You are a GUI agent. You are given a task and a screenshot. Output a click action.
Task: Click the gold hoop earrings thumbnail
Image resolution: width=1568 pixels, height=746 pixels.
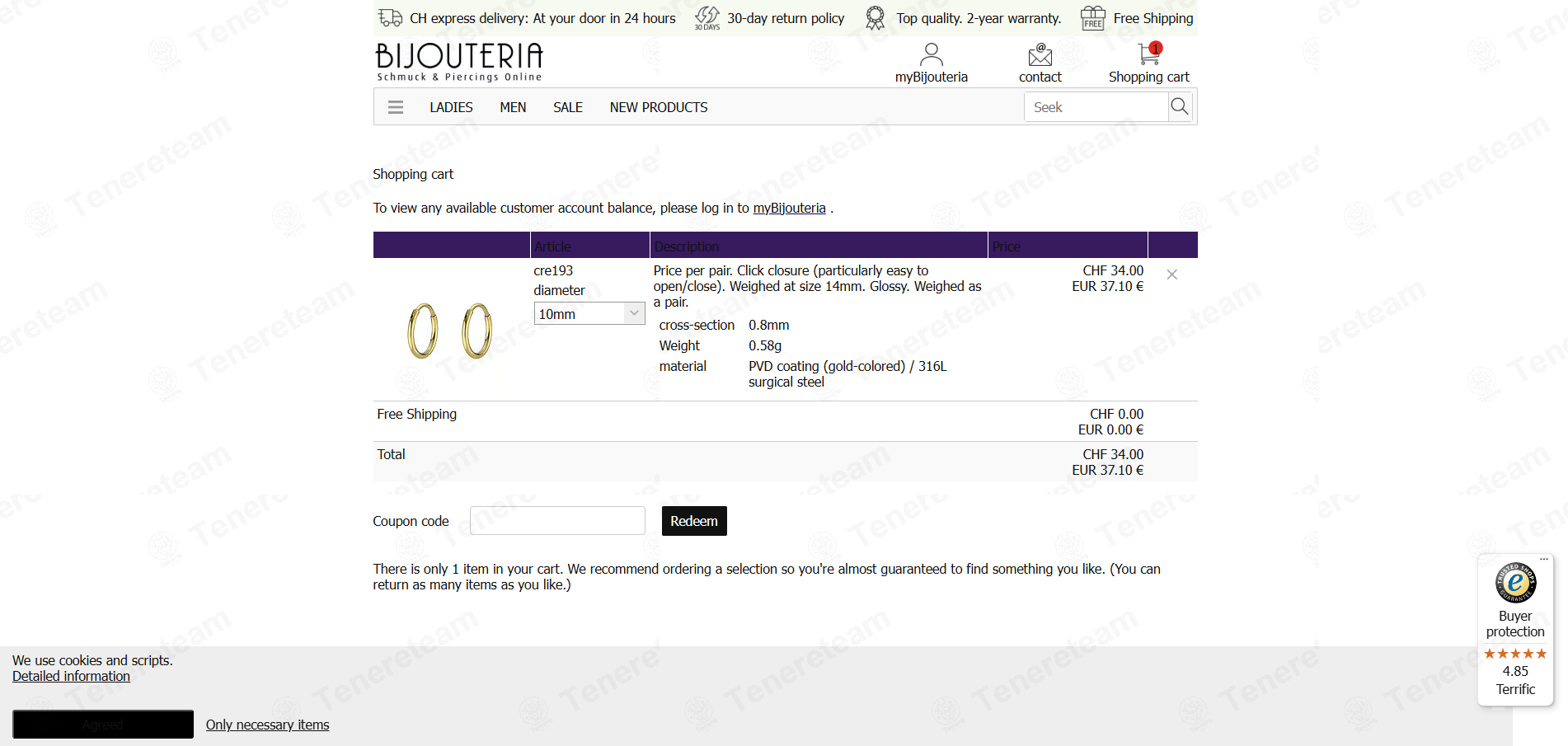[x=450, y=331]
